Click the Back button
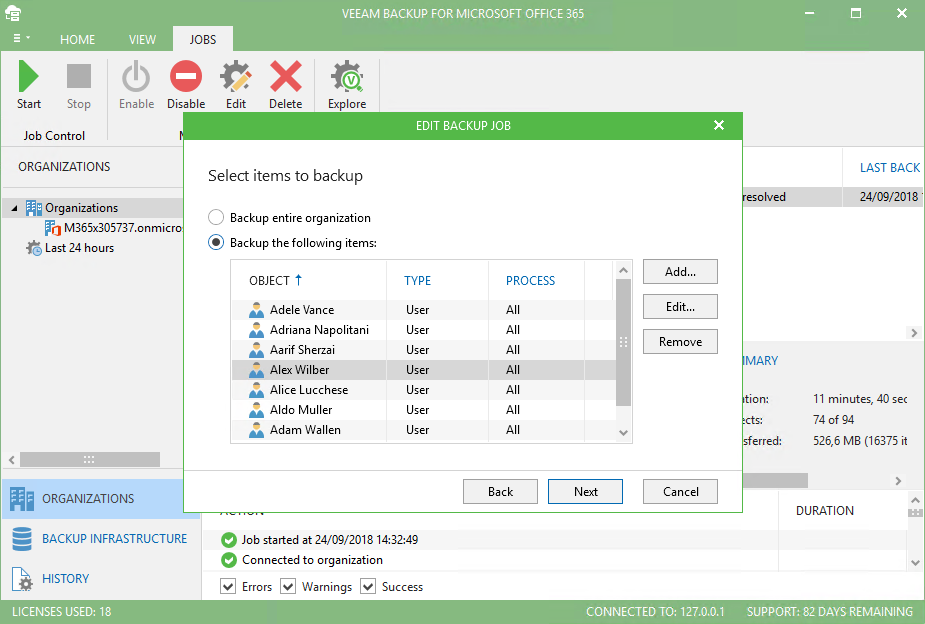Screen dimensions: 925x624 500,492
